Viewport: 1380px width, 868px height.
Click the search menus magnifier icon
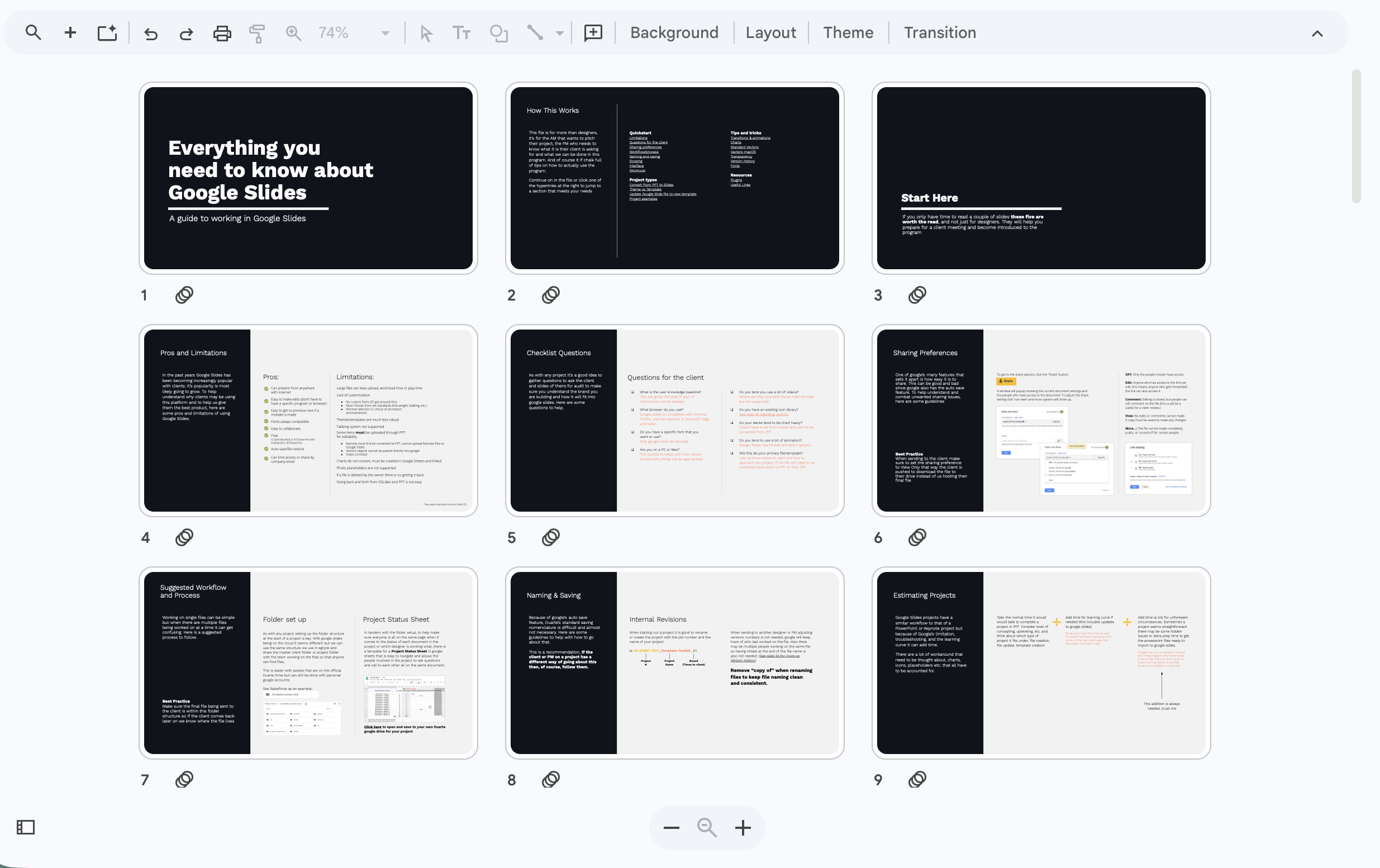coord(33,32)
